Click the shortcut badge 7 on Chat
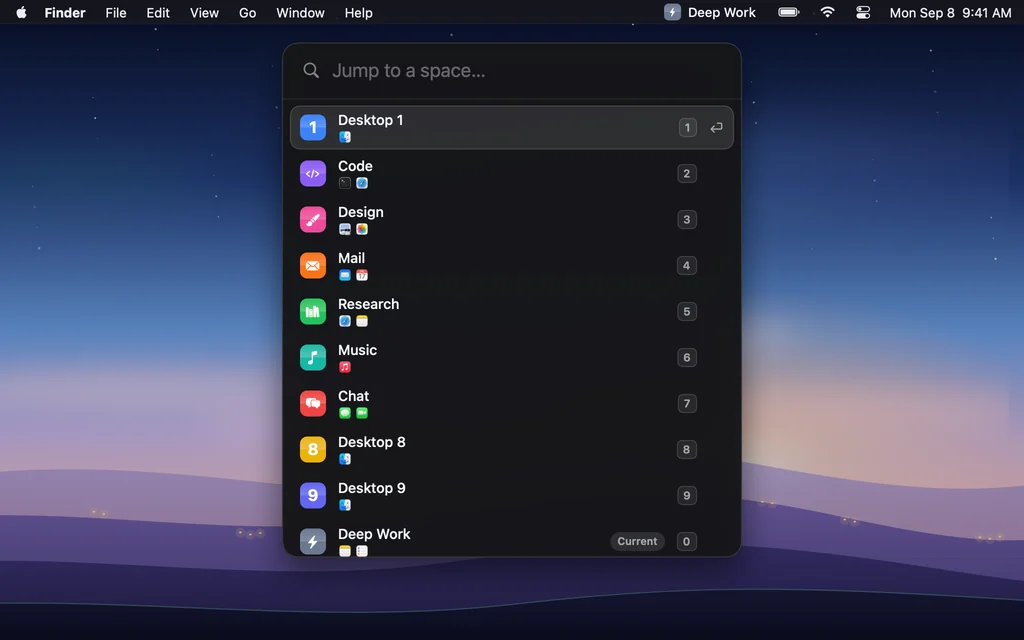 [x=686, y=404]
